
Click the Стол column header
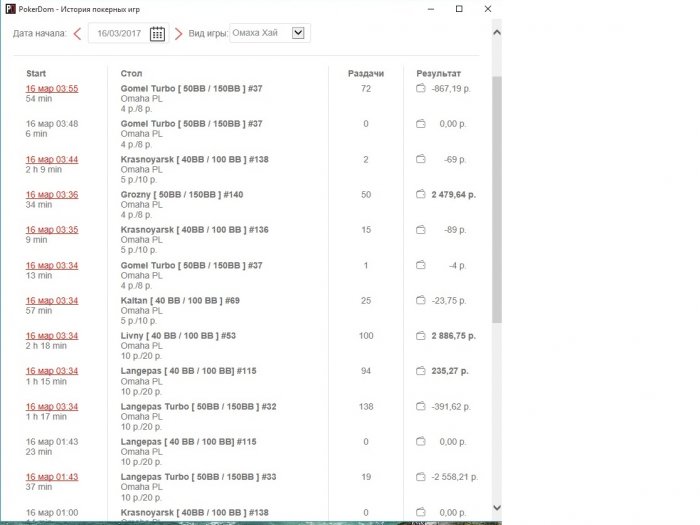[131, 73]
